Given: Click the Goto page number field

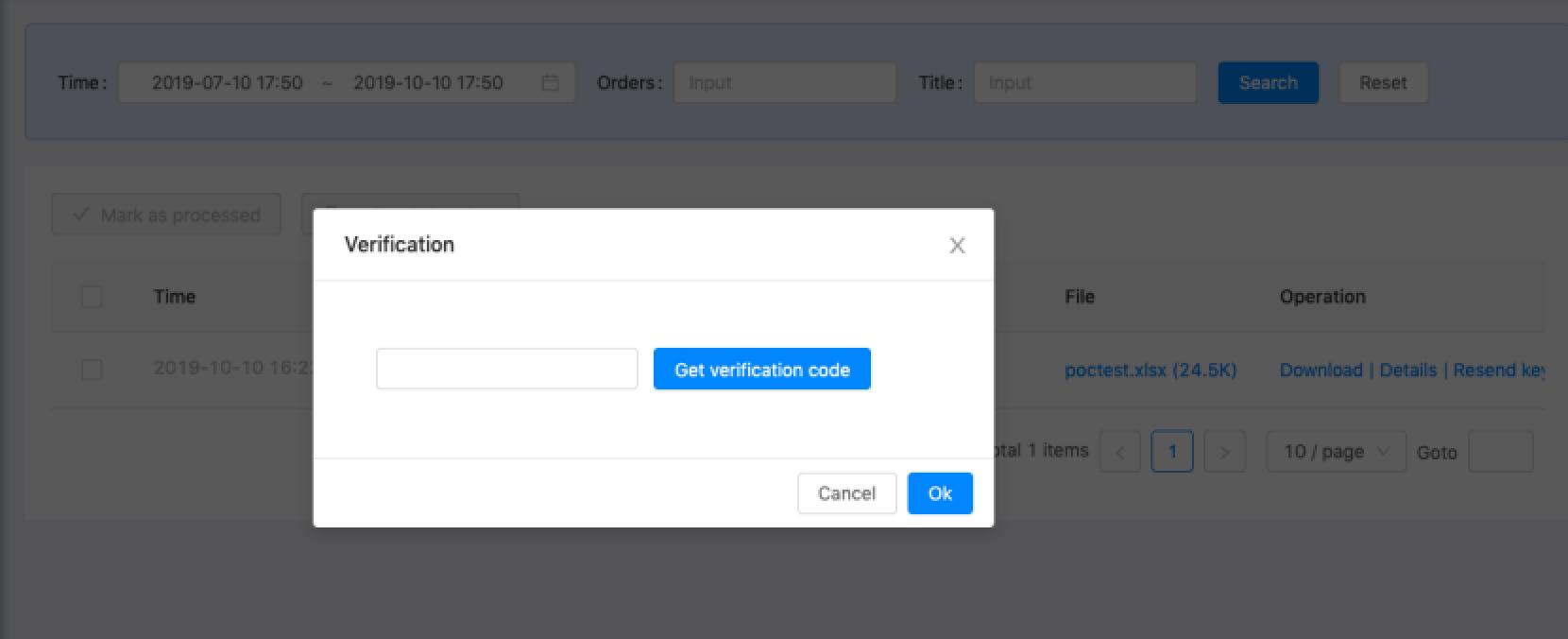Looking at the screenshot, I should [x=1500, y=452].
